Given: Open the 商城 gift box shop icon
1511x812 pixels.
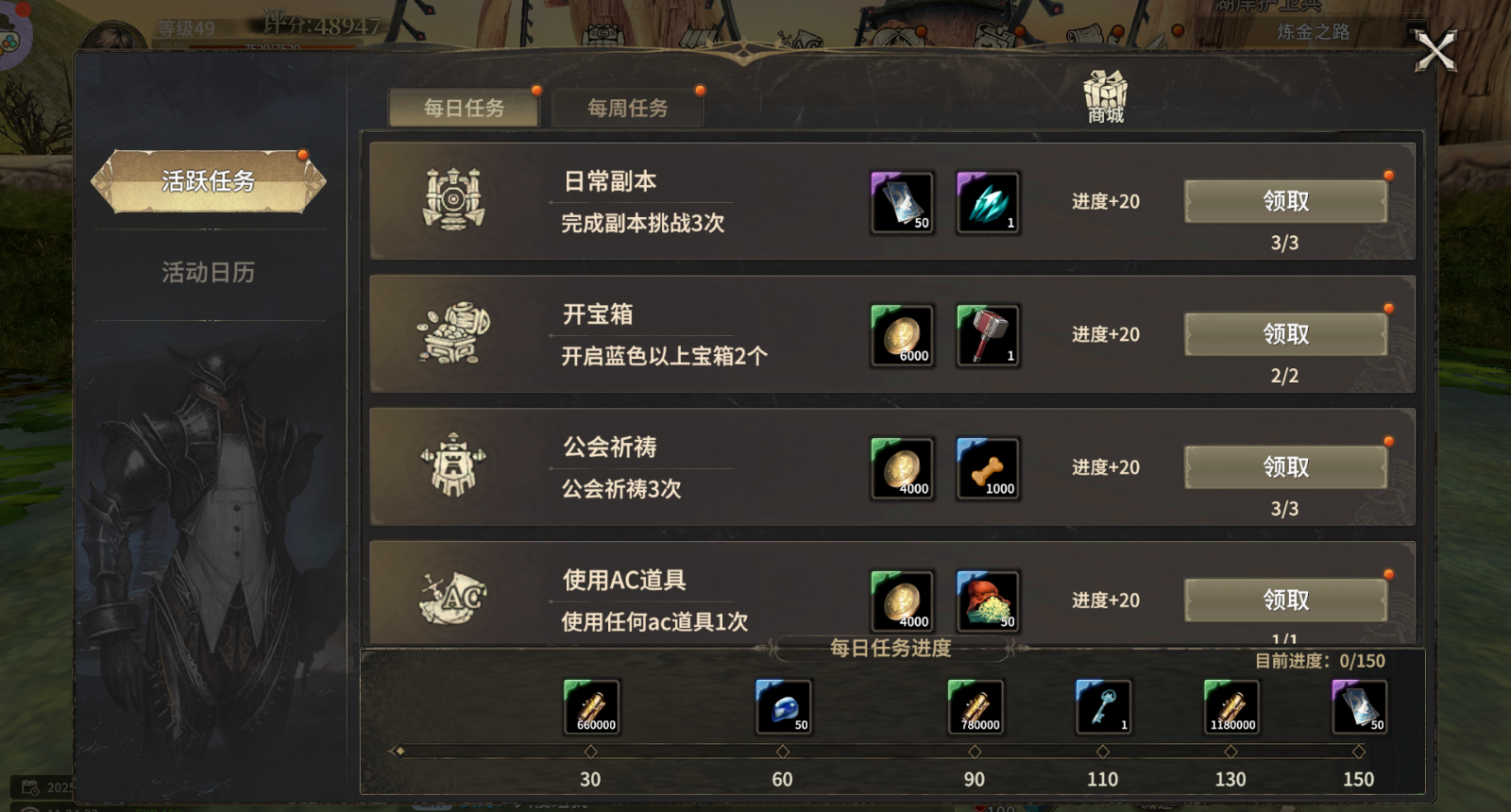Looking at the screenshot, I should [x=1105, y=96].
